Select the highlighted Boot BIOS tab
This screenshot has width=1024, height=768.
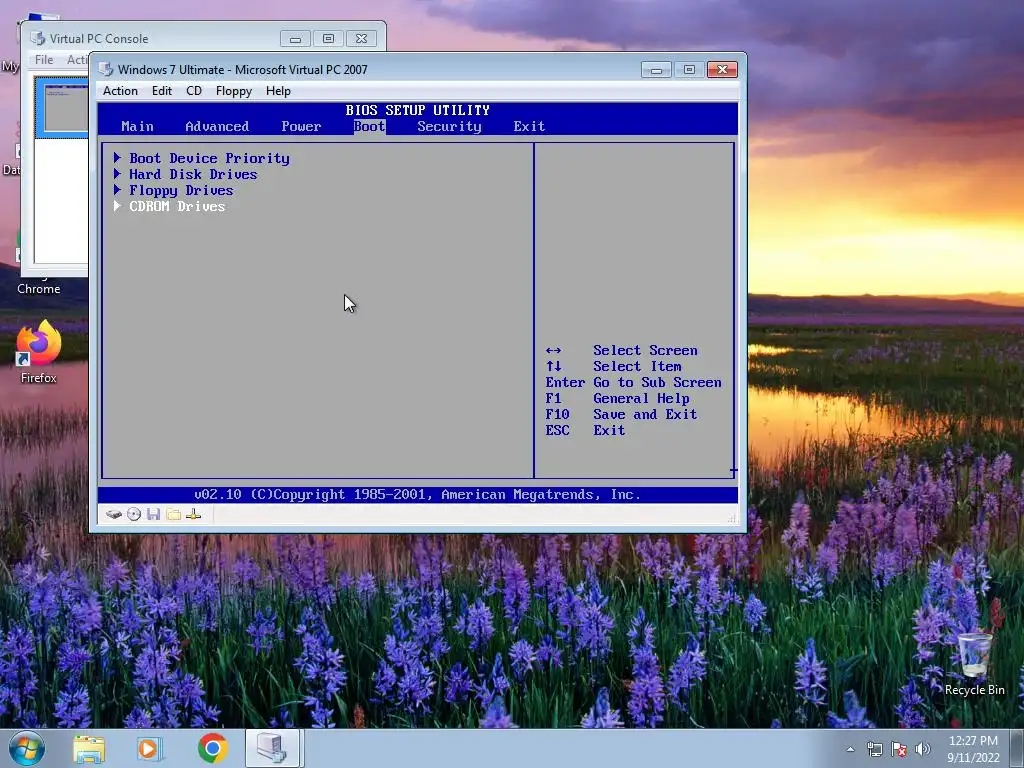(370, 127)
